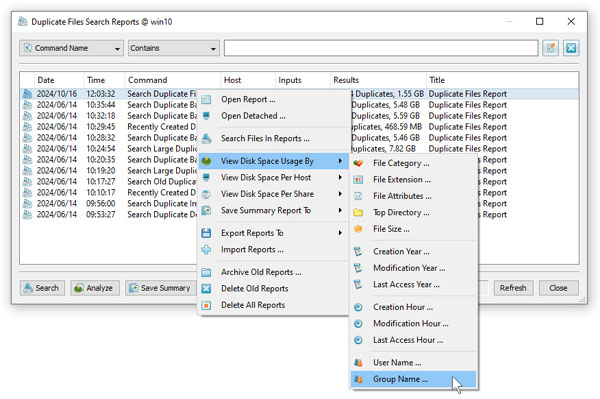Click the Search Files In Reports icon

pyautogui.click(x=206, y=138)
